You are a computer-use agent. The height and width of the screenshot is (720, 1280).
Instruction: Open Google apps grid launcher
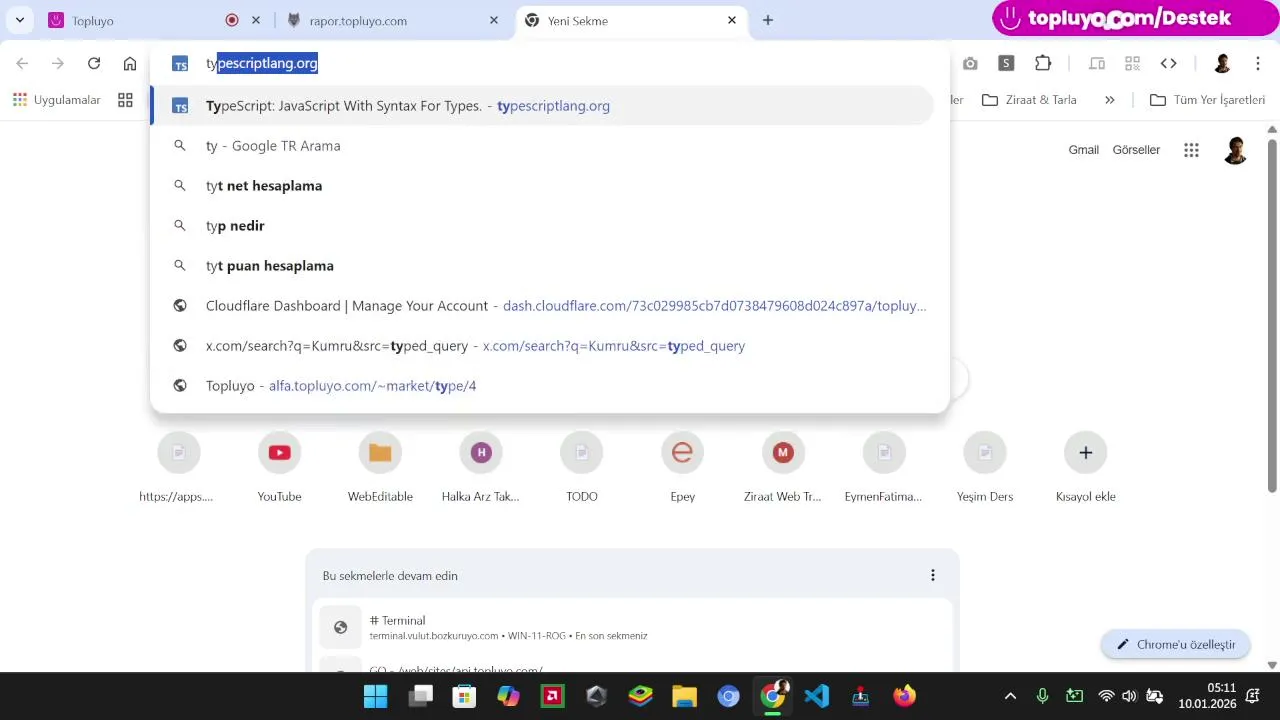1191,150
